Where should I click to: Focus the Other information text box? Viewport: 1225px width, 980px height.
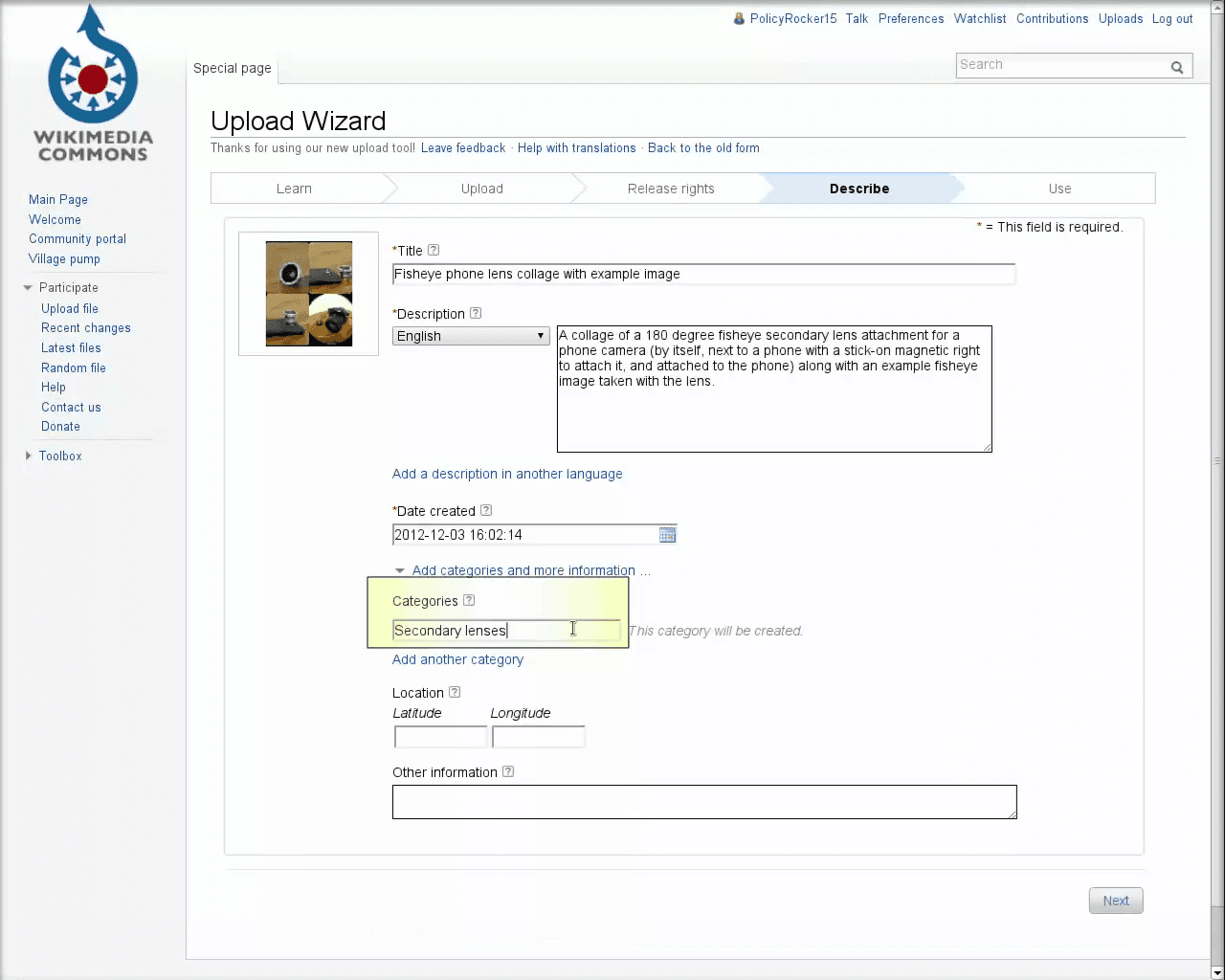[704, 802]
